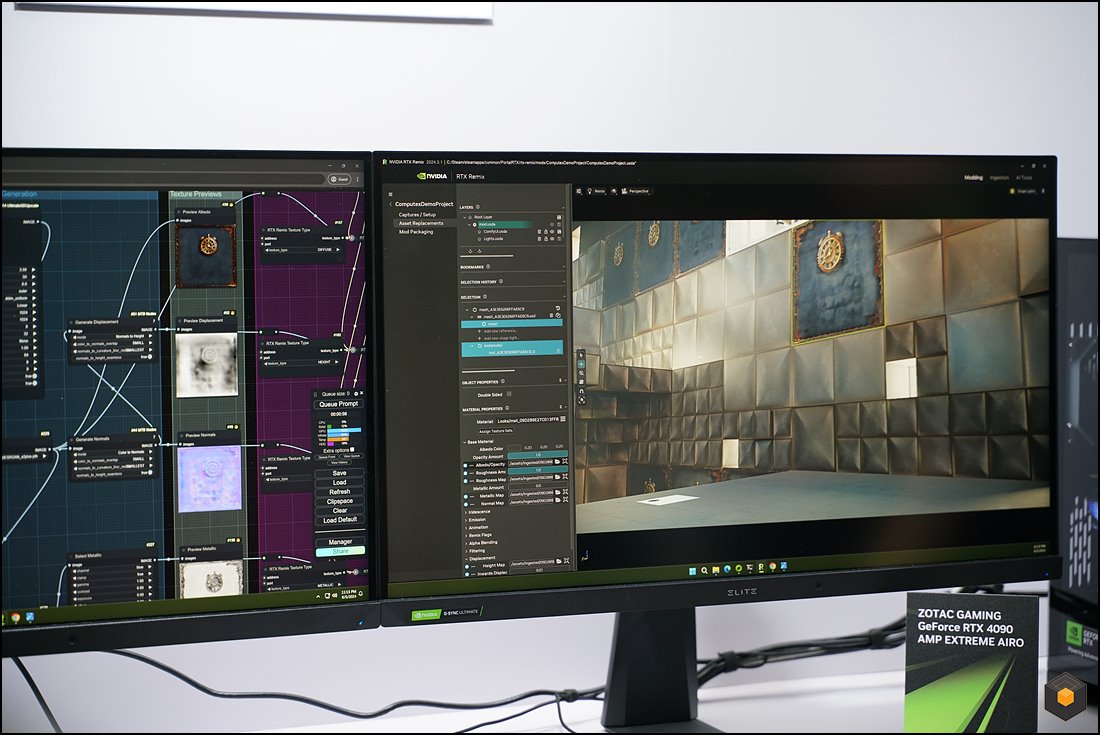
Task: Collapse the Base Material group
Action: (464, 442)
